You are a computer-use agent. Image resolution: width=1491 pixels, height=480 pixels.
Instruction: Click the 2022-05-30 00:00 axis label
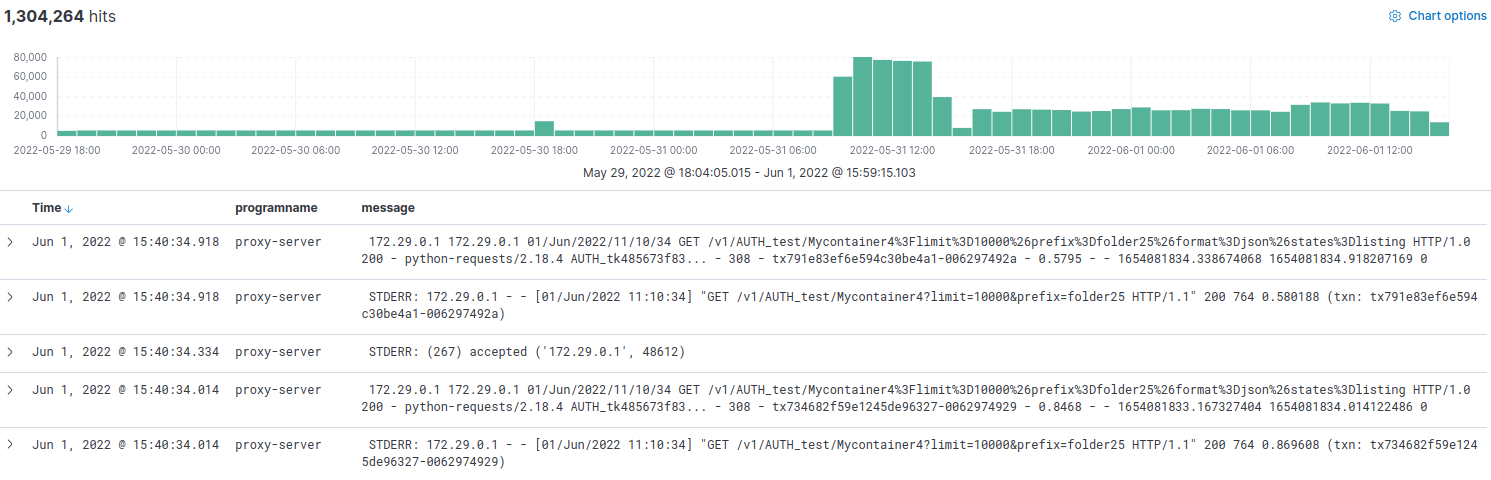click(175, 150)
